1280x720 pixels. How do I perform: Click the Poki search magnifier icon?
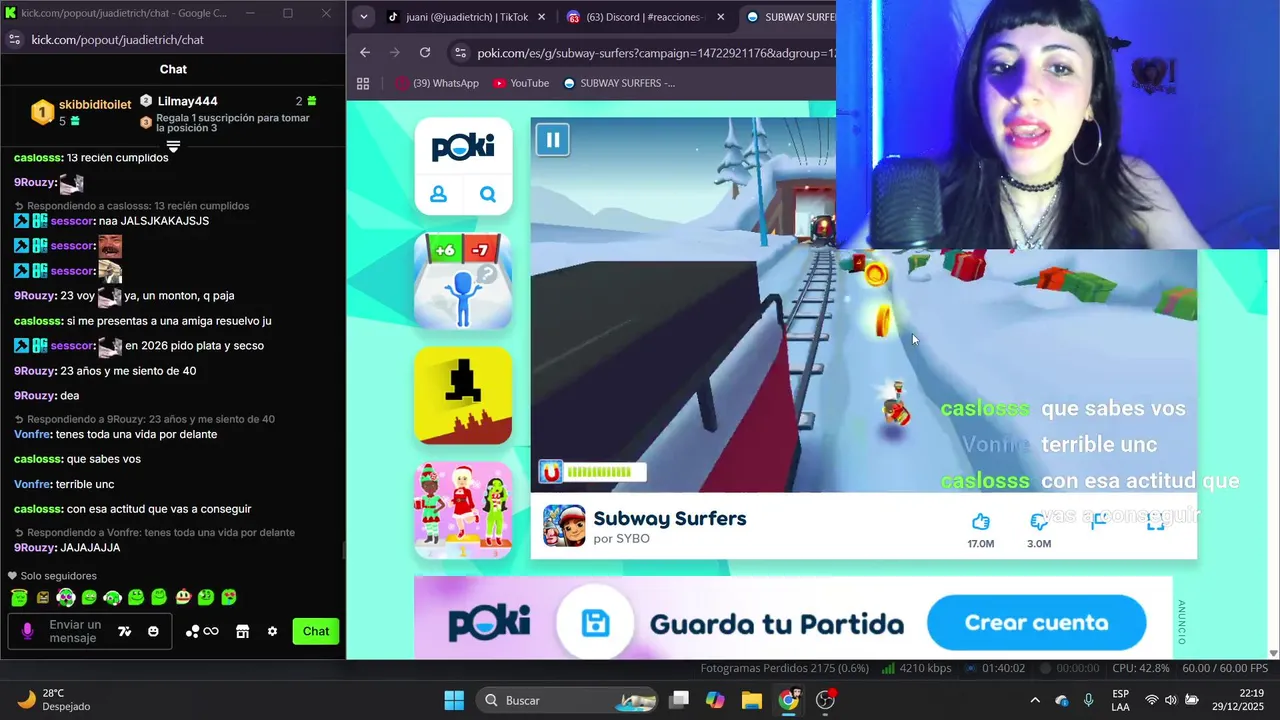tap(488, 194)
